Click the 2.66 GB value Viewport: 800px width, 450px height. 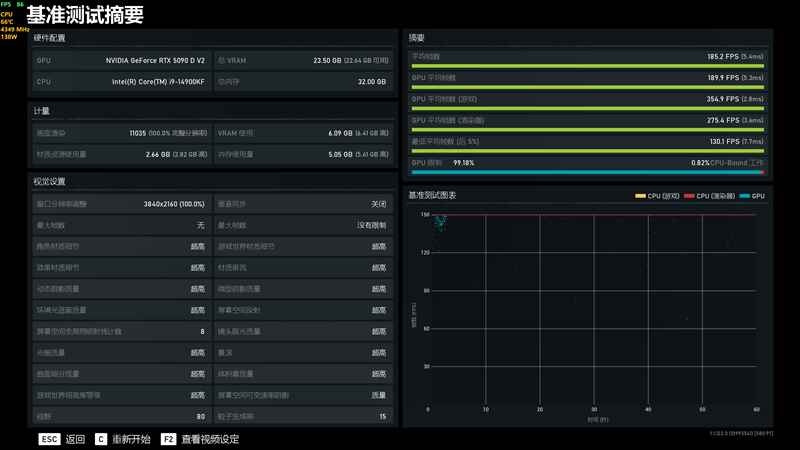(158, 155)
